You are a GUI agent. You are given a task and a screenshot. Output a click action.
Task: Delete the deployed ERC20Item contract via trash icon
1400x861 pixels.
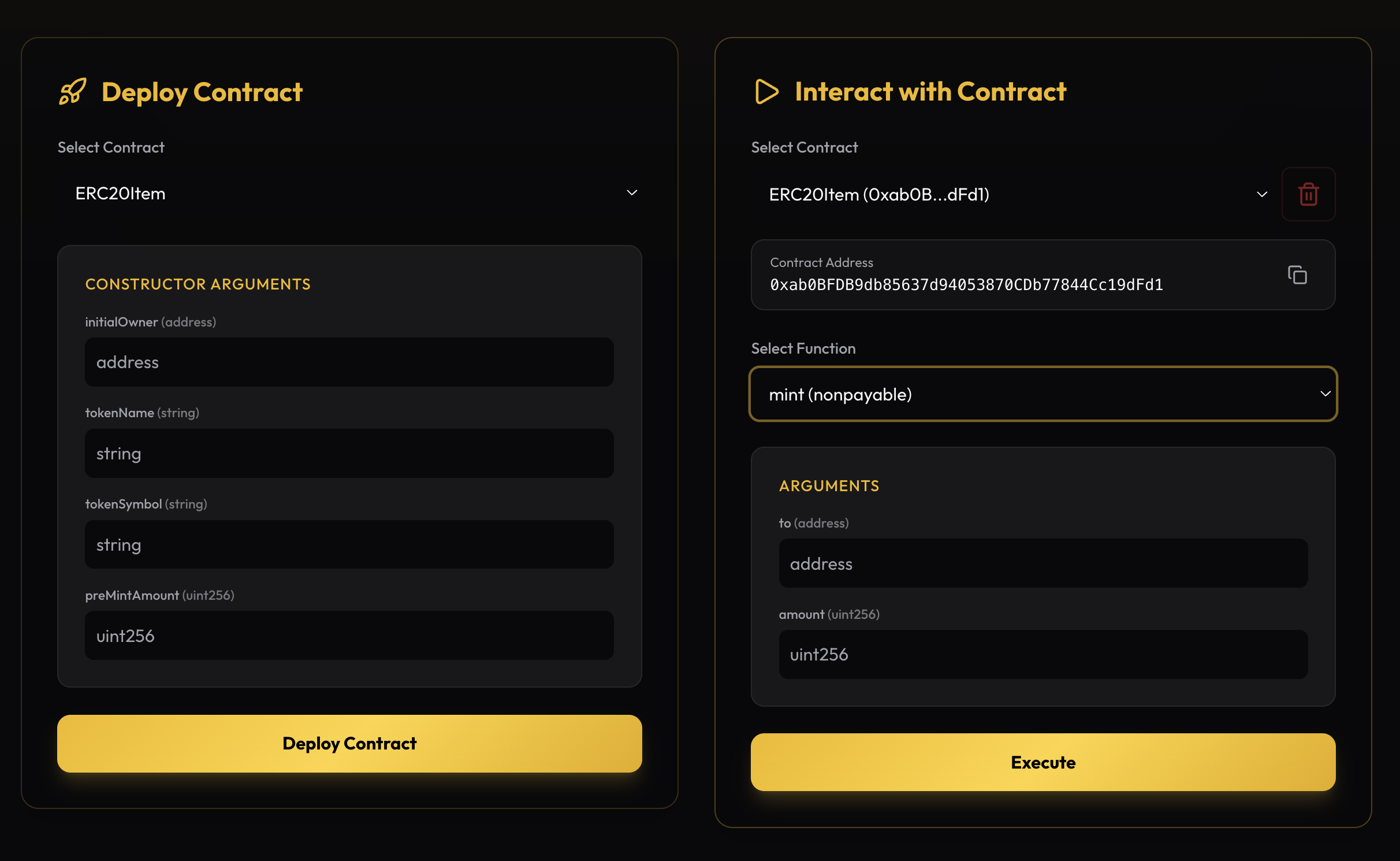pyautogui.click(x=1308, y=194)
